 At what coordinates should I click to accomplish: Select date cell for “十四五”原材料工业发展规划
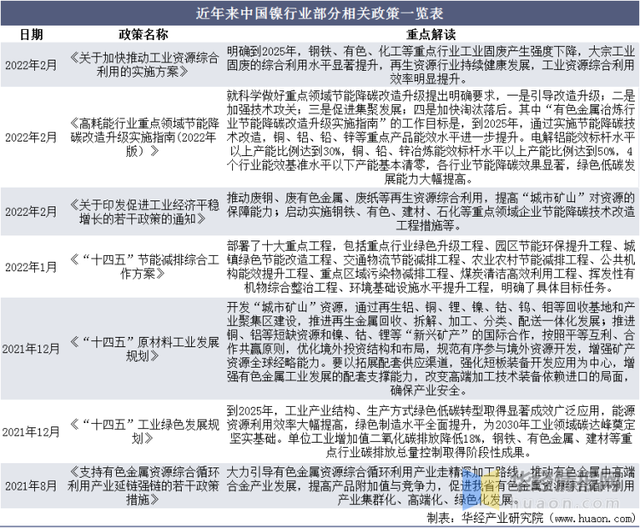point(31,349)
